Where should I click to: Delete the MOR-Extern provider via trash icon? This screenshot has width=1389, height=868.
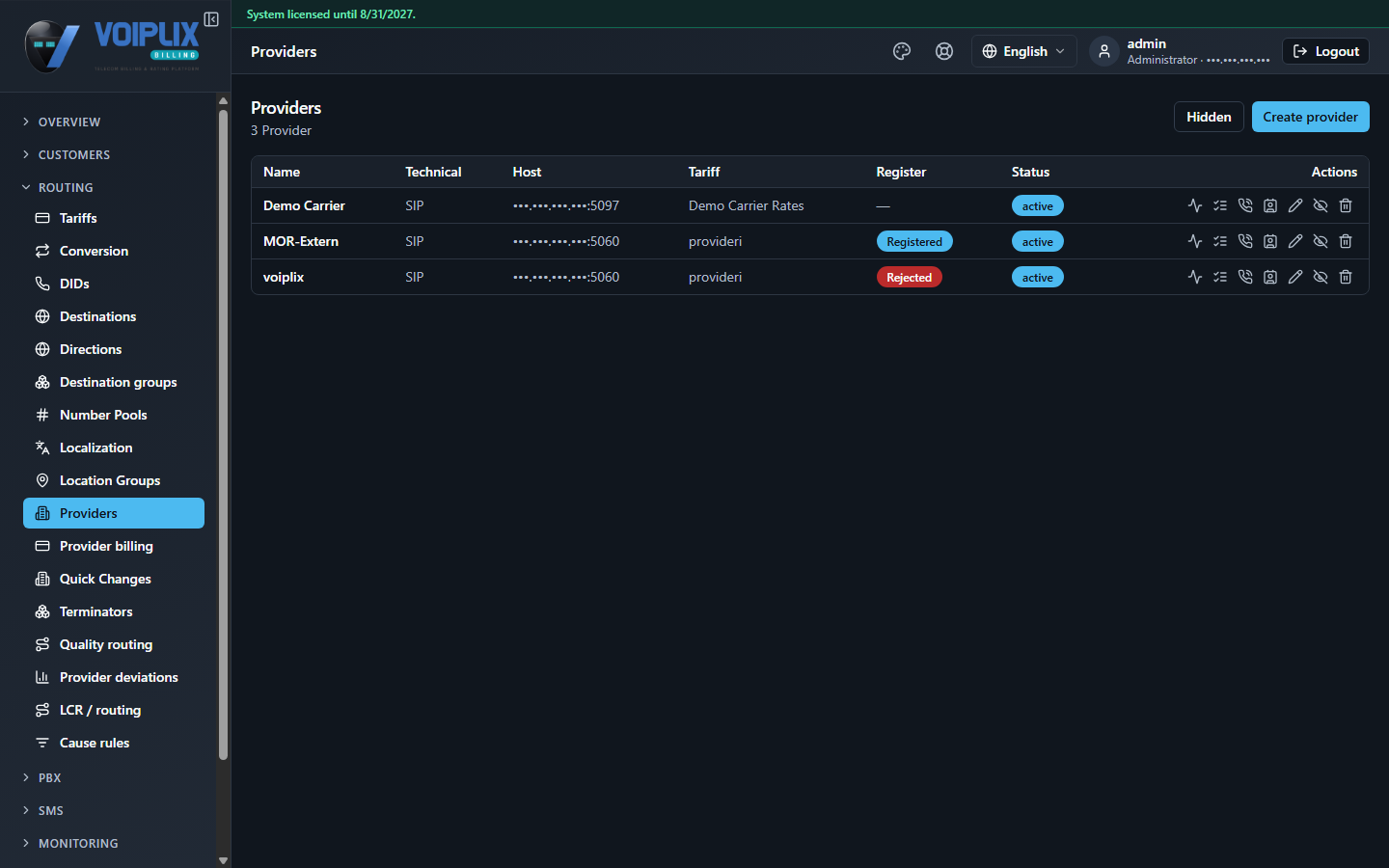tap(1346, 241)
